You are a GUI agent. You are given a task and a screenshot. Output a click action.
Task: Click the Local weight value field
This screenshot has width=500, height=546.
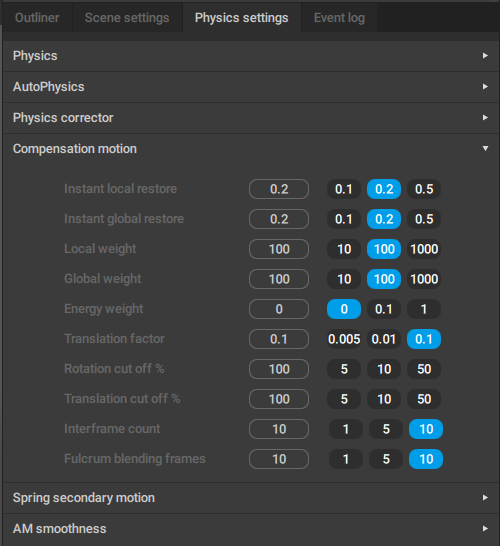coord(279,249)
